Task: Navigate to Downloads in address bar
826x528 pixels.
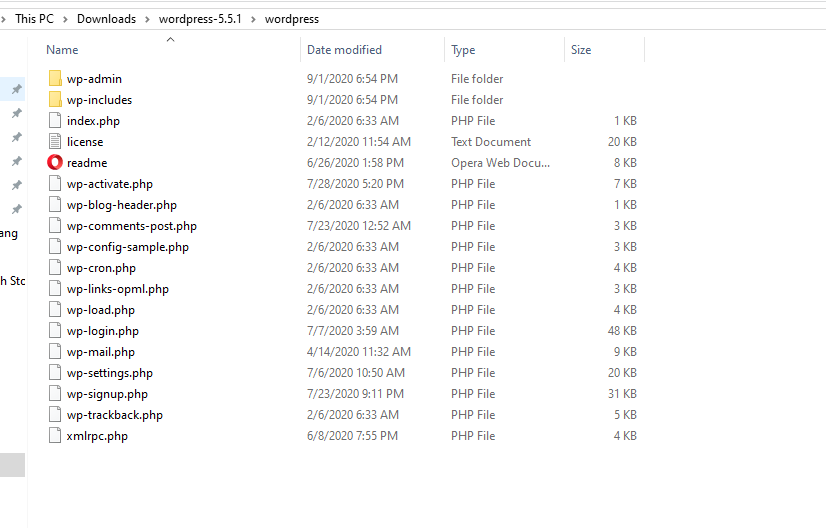Action: click(x=106, y=19)
